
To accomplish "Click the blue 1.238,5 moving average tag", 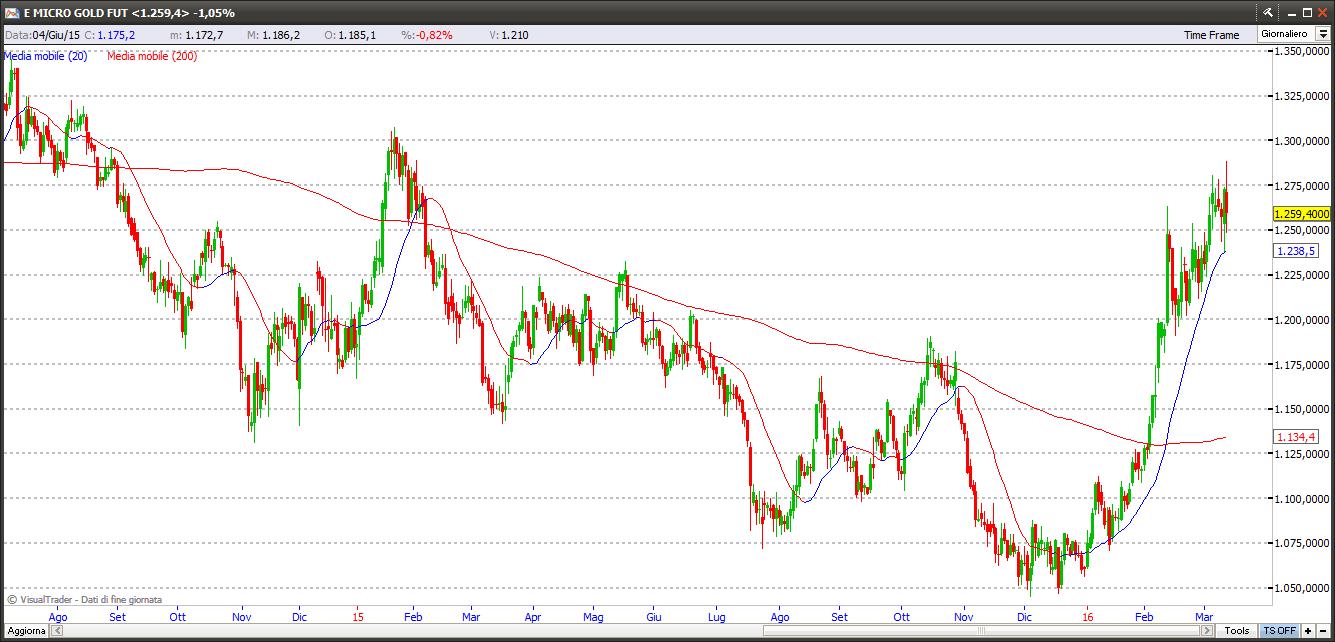I will [x=1296, y=251].
